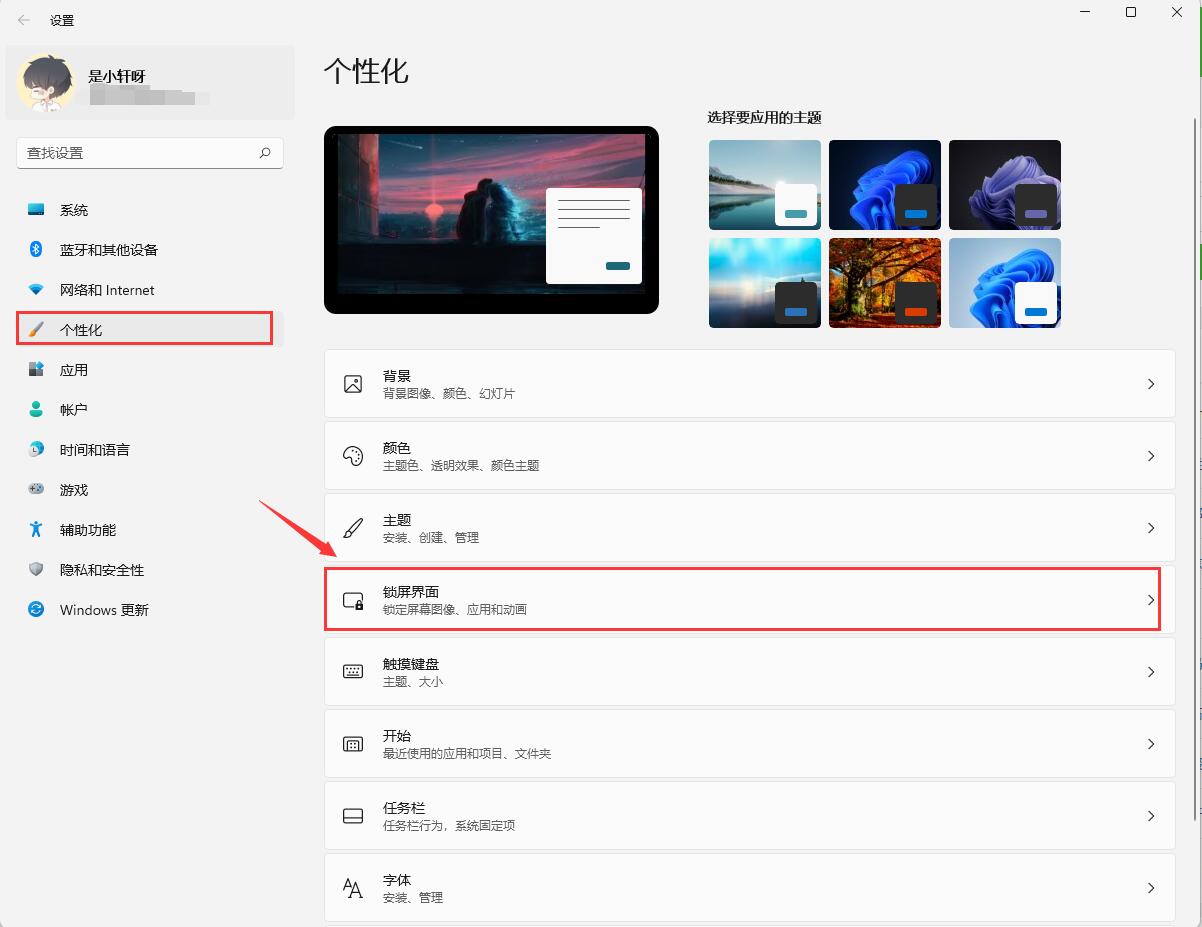Expand the 颜色 settings chevron
This screenshot has height=927, width=1202.
[x=1150, y=455]
